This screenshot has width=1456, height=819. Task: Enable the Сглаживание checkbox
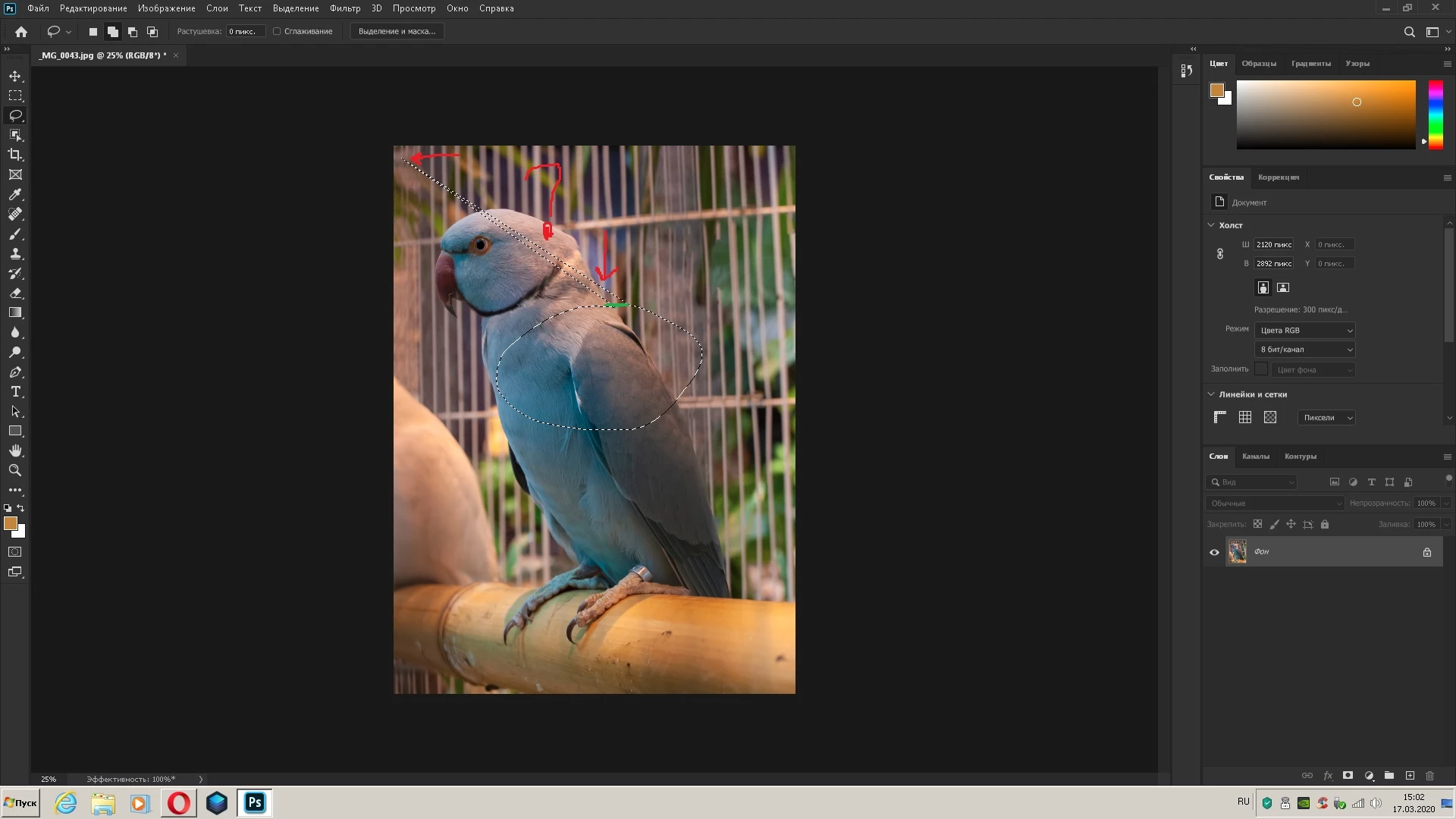point(277,31)
